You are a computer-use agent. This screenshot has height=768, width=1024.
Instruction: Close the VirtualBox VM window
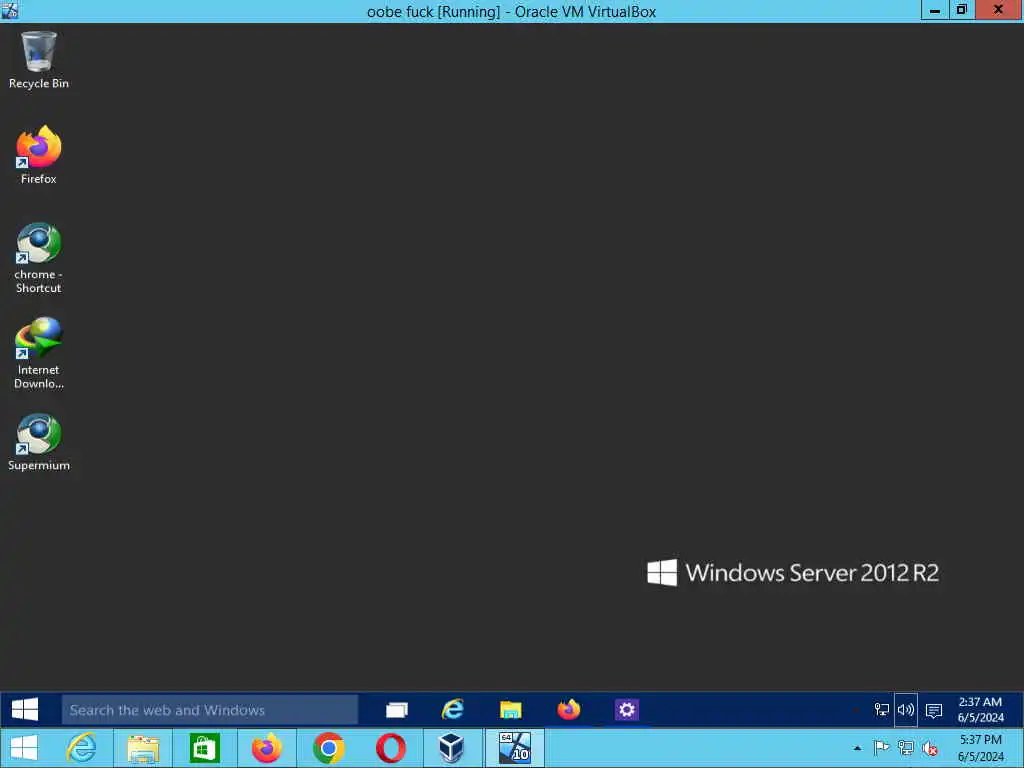(998, 10)
